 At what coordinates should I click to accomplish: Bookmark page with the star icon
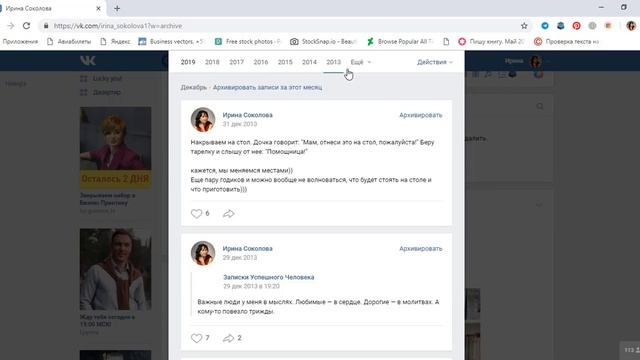click(524, 26)
